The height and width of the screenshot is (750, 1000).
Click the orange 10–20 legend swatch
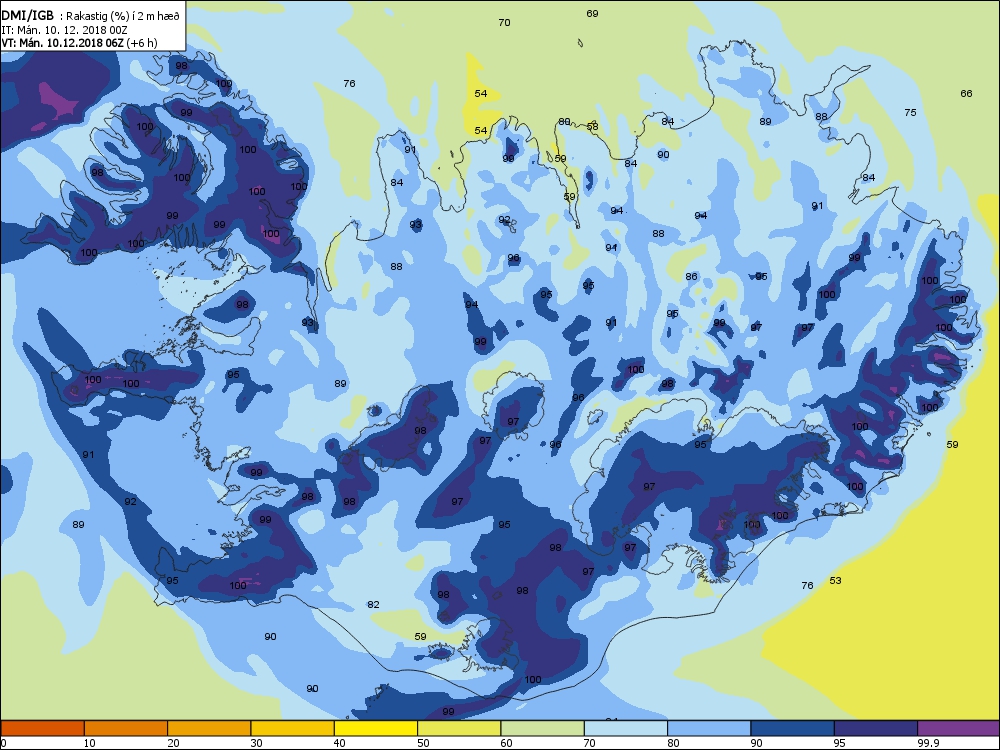click(126, 728)
